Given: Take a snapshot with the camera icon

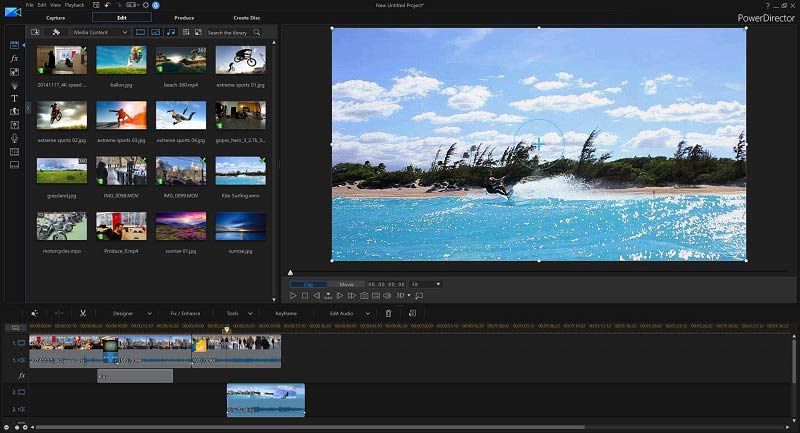Looking at the screenshot, I should click(x=362, y=295).
